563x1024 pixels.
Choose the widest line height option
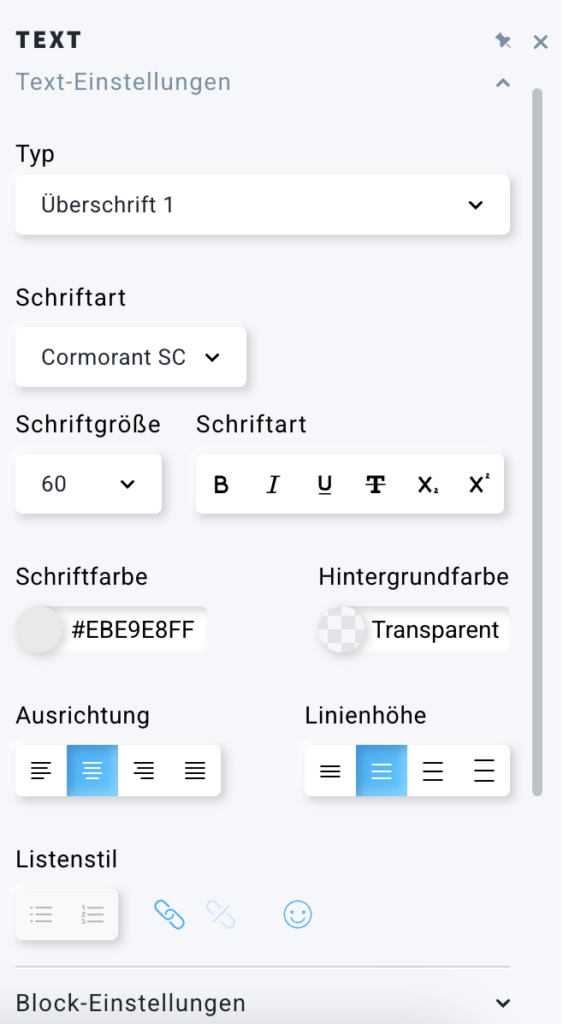(484, 771)
